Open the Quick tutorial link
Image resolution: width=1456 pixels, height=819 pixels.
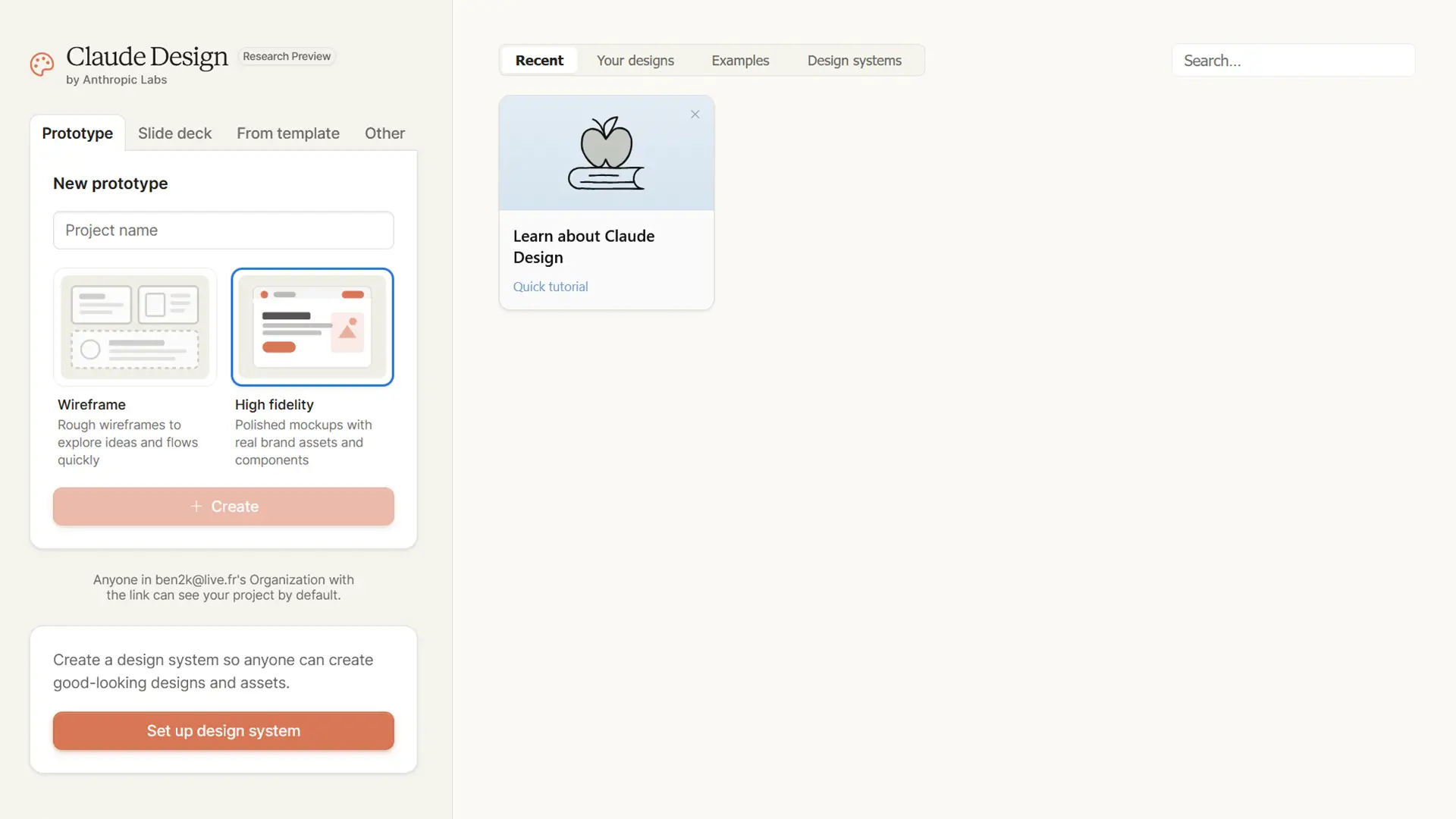pos(551,287)
